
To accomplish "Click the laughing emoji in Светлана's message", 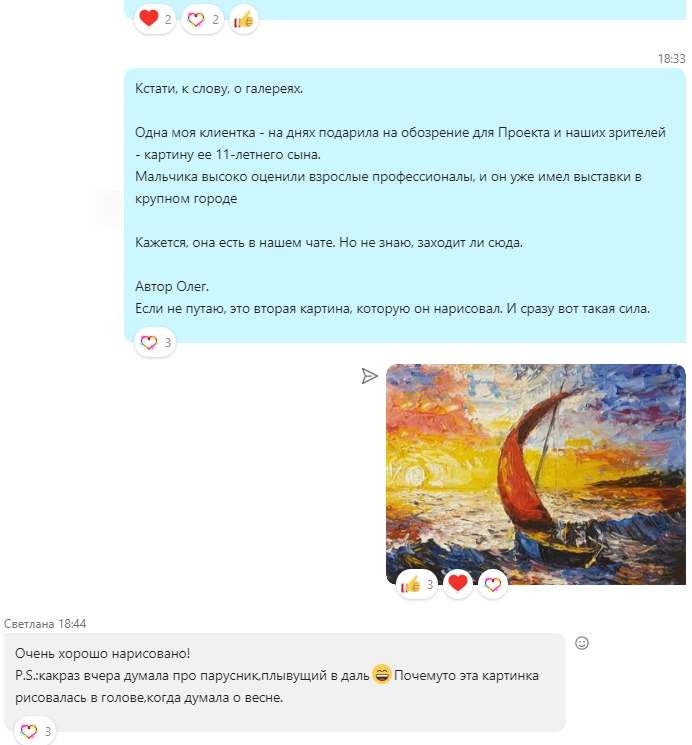I will point(381,674).
